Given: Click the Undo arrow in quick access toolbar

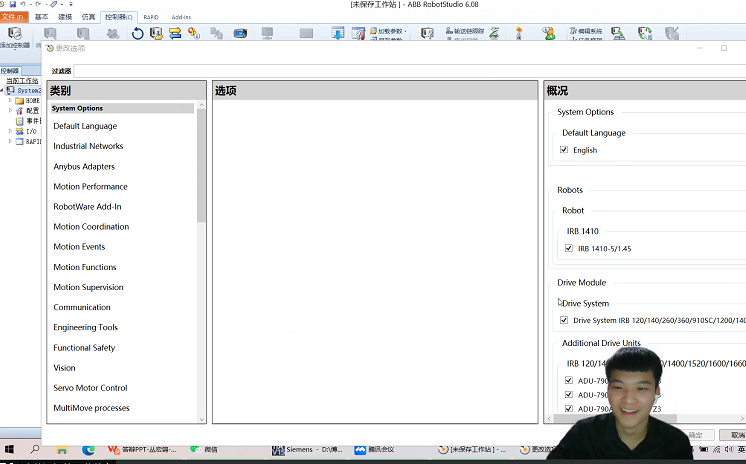Looking at the screenshot, I should click(22, 4).
